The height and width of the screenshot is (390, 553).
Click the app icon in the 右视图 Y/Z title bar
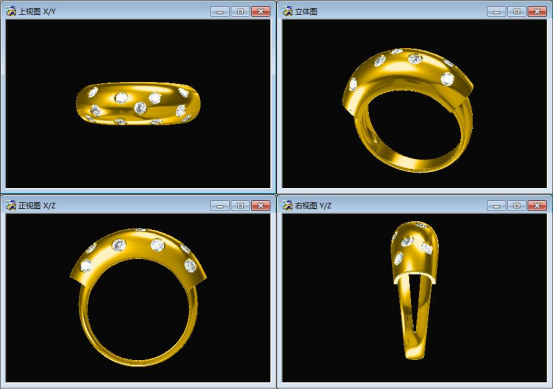287,205
